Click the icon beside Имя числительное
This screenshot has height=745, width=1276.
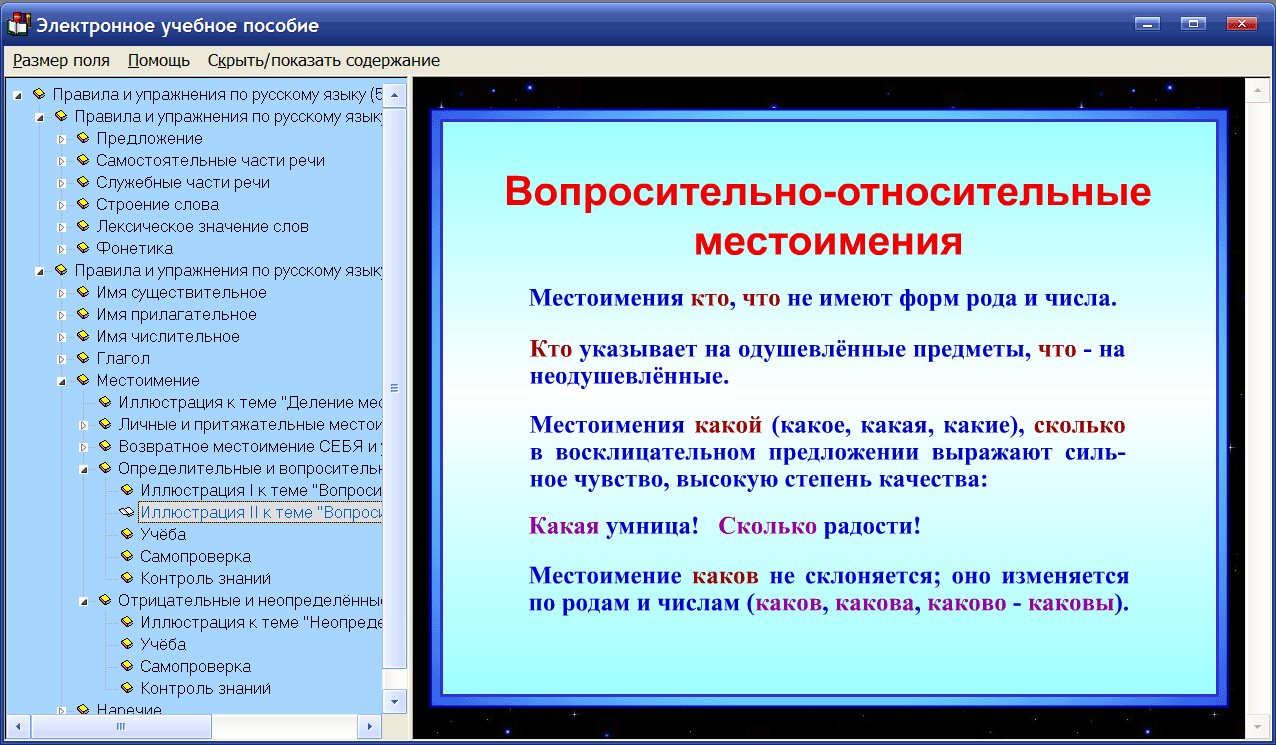point(81,336)
